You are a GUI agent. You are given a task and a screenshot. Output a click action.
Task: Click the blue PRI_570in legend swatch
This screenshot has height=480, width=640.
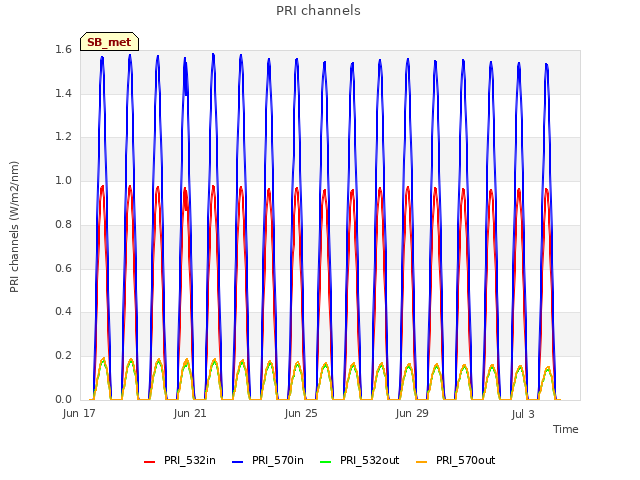[x=238, y=462]
